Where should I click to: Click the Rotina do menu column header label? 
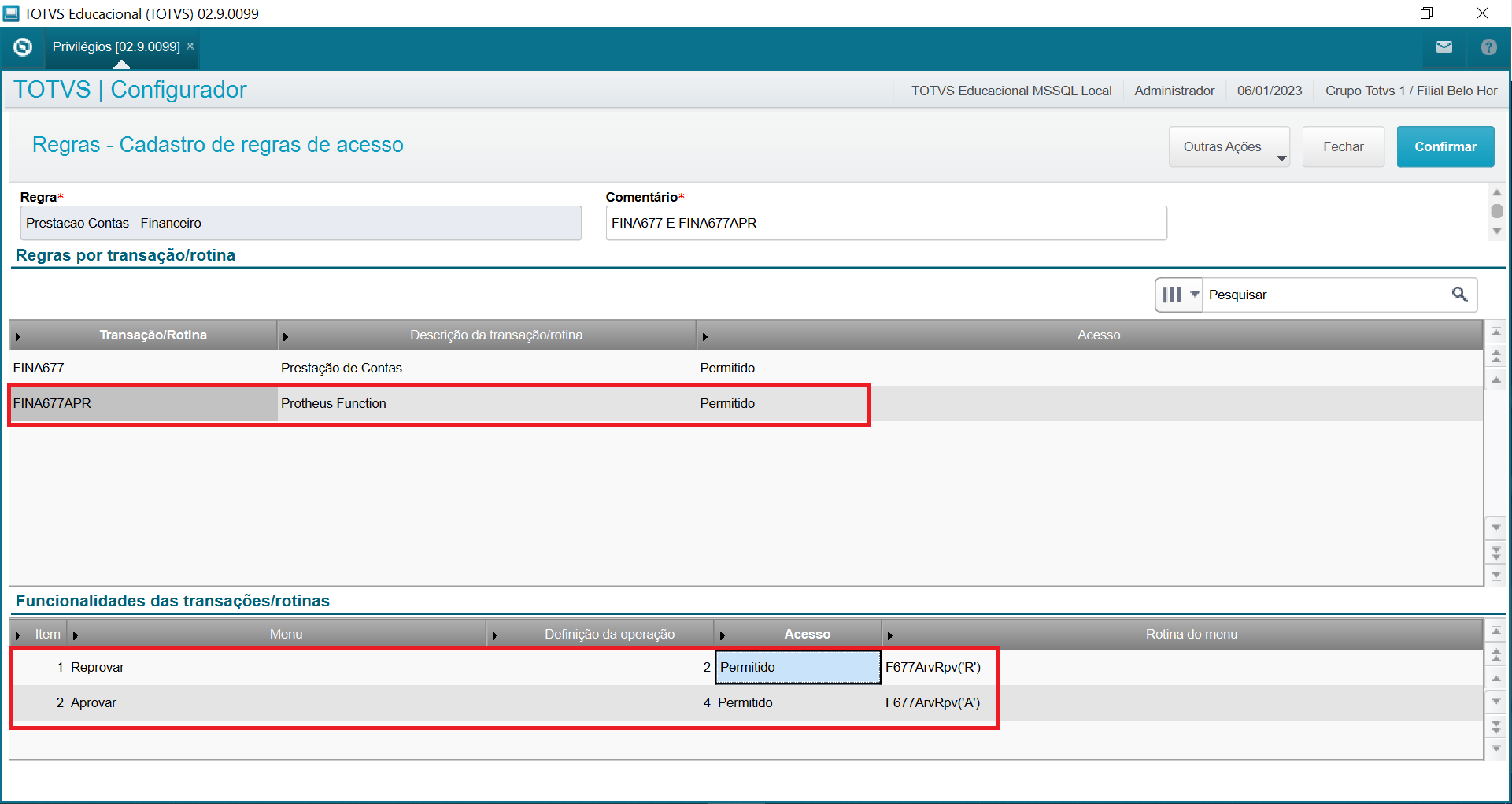click(1192, 634)
